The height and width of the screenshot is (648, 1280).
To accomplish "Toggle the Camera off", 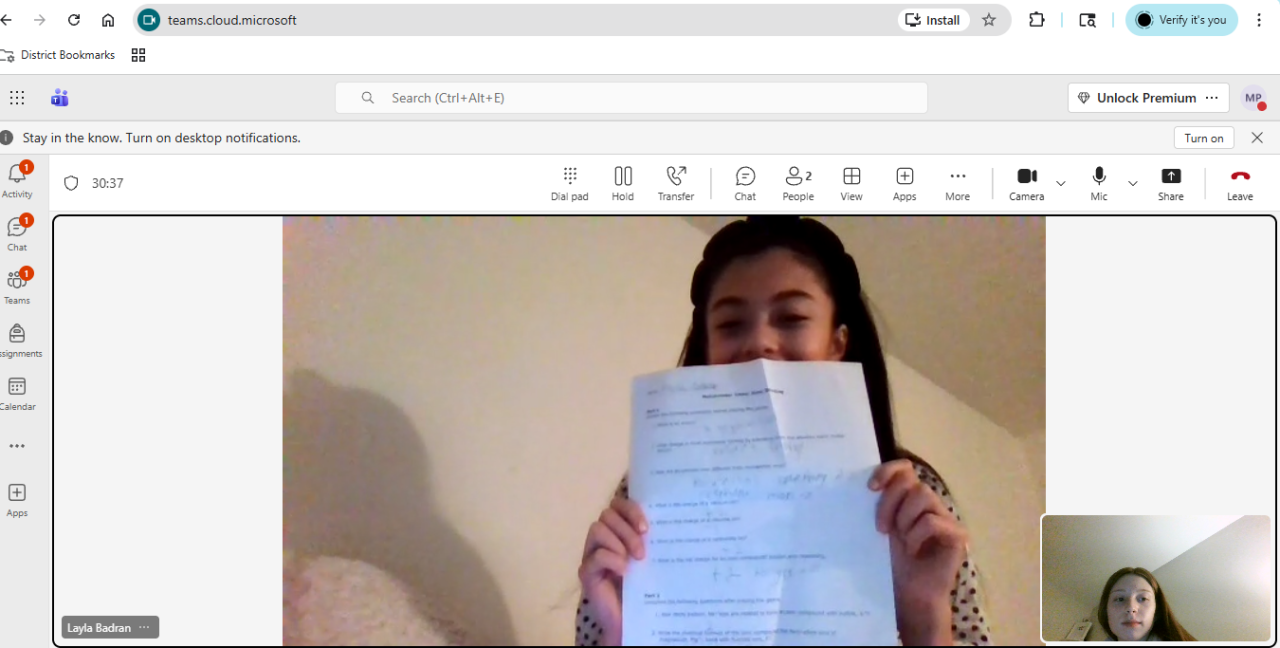I will 1027,183.
